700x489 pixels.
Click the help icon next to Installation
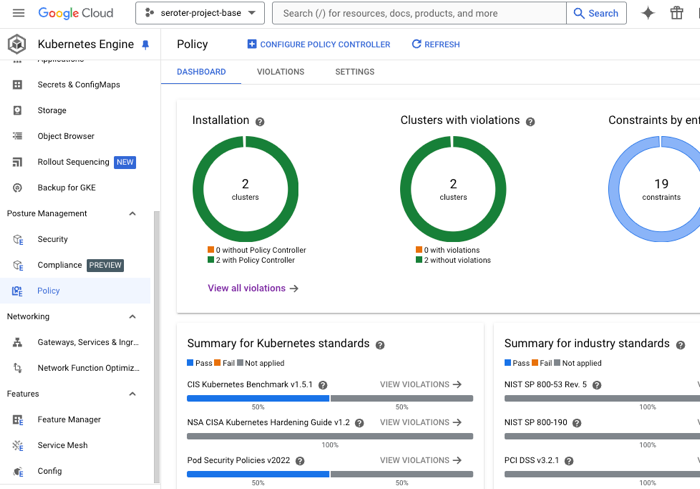pos(260,122)
